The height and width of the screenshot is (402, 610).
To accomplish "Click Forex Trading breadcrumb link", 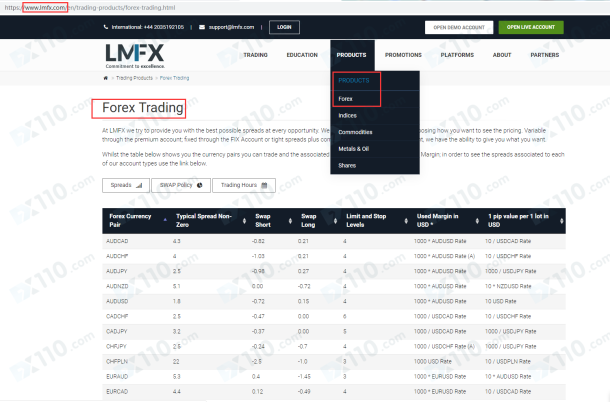I will 174,78.
